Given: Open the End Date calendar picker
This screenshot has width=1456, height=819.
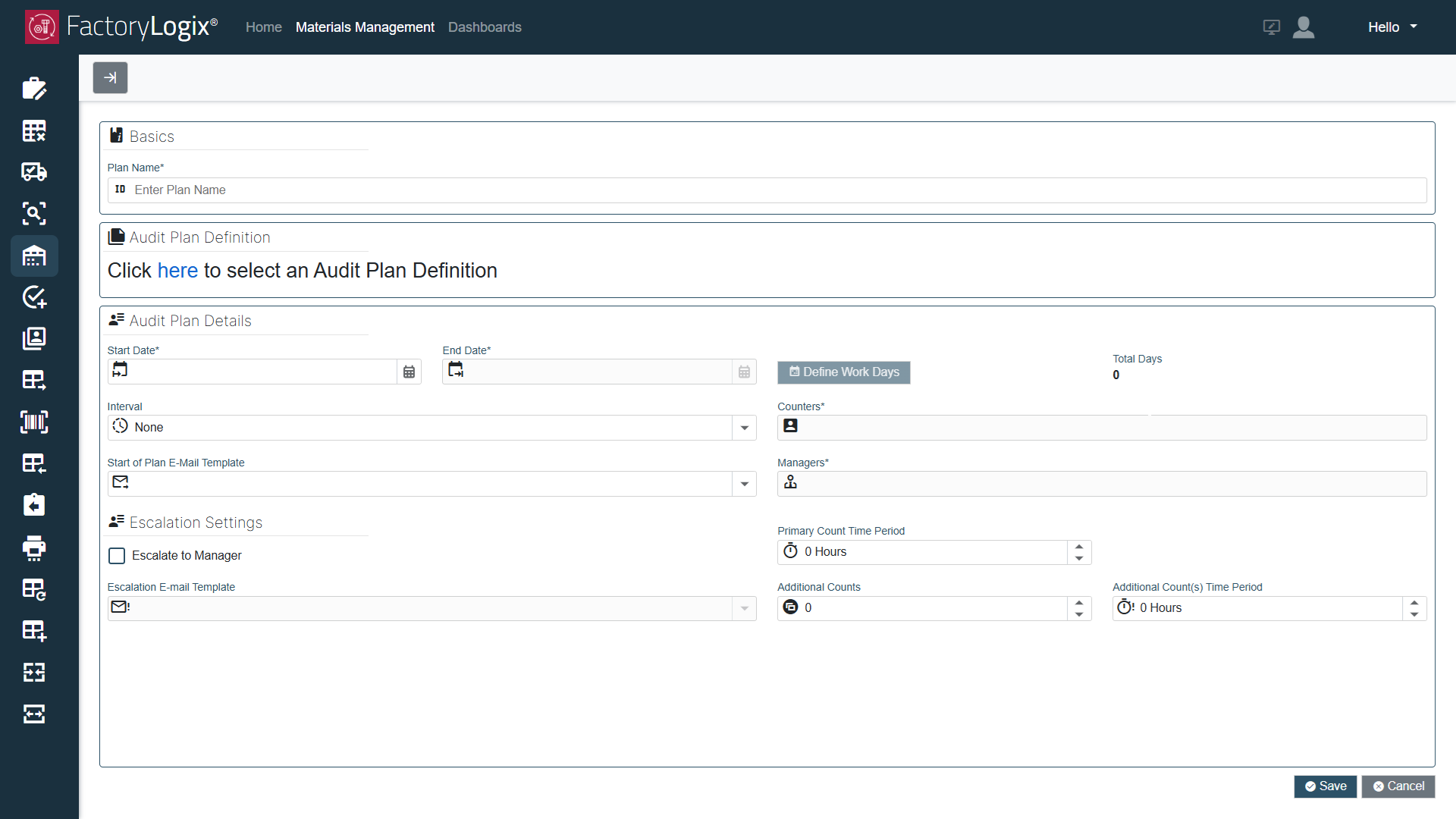Looking at the screenshot, I should [743, 372].
